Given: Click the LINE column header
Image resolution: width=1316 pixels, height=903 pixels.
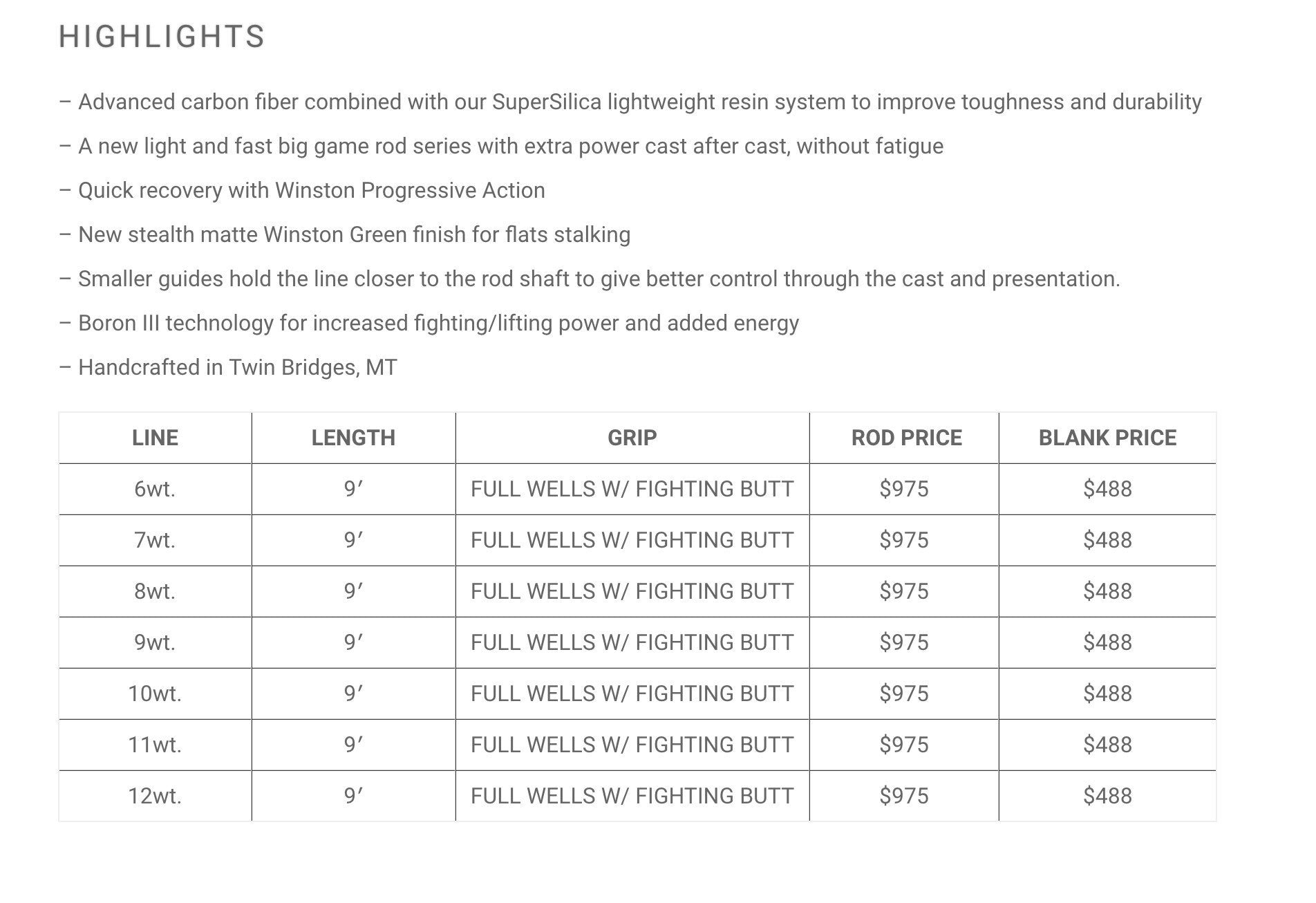Looking at the screenshot, I should (155, 438).
